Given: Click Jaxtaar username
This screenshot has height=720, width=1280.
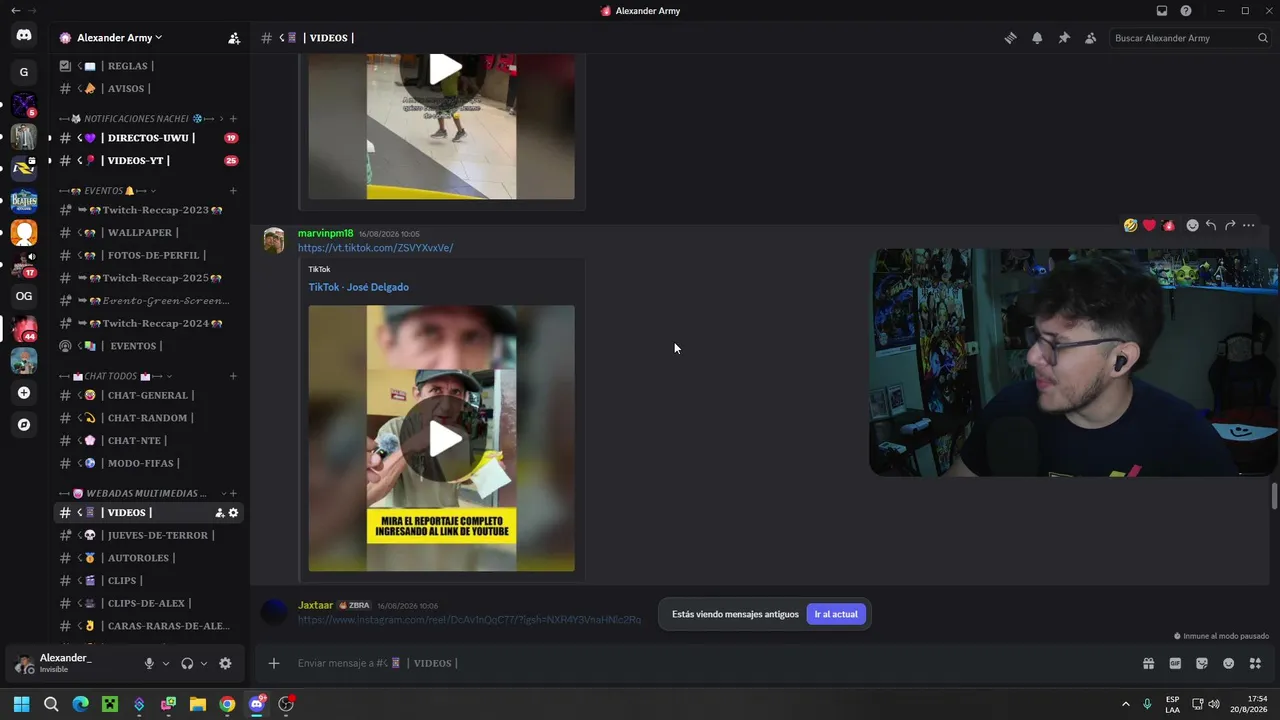Looking at the screenshot, I should tap(315, 605).
